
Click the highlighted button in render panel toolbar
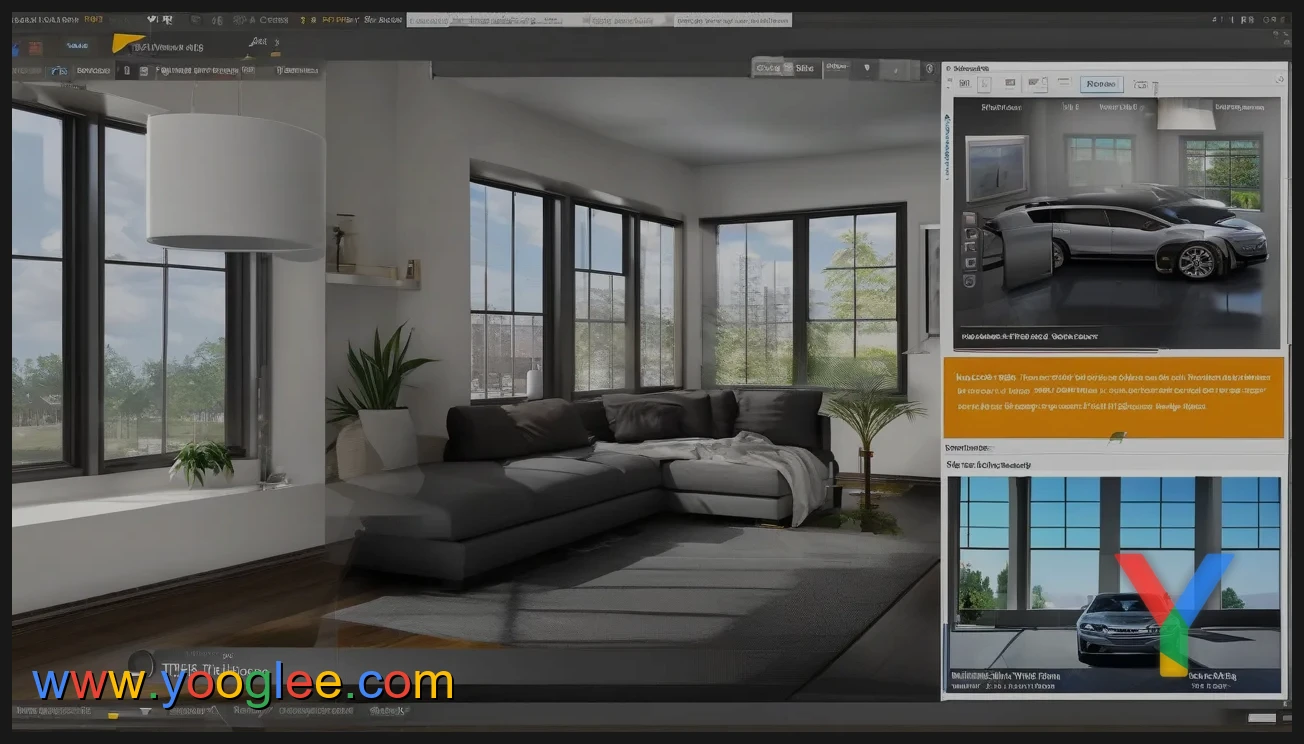click(1101, 85)
